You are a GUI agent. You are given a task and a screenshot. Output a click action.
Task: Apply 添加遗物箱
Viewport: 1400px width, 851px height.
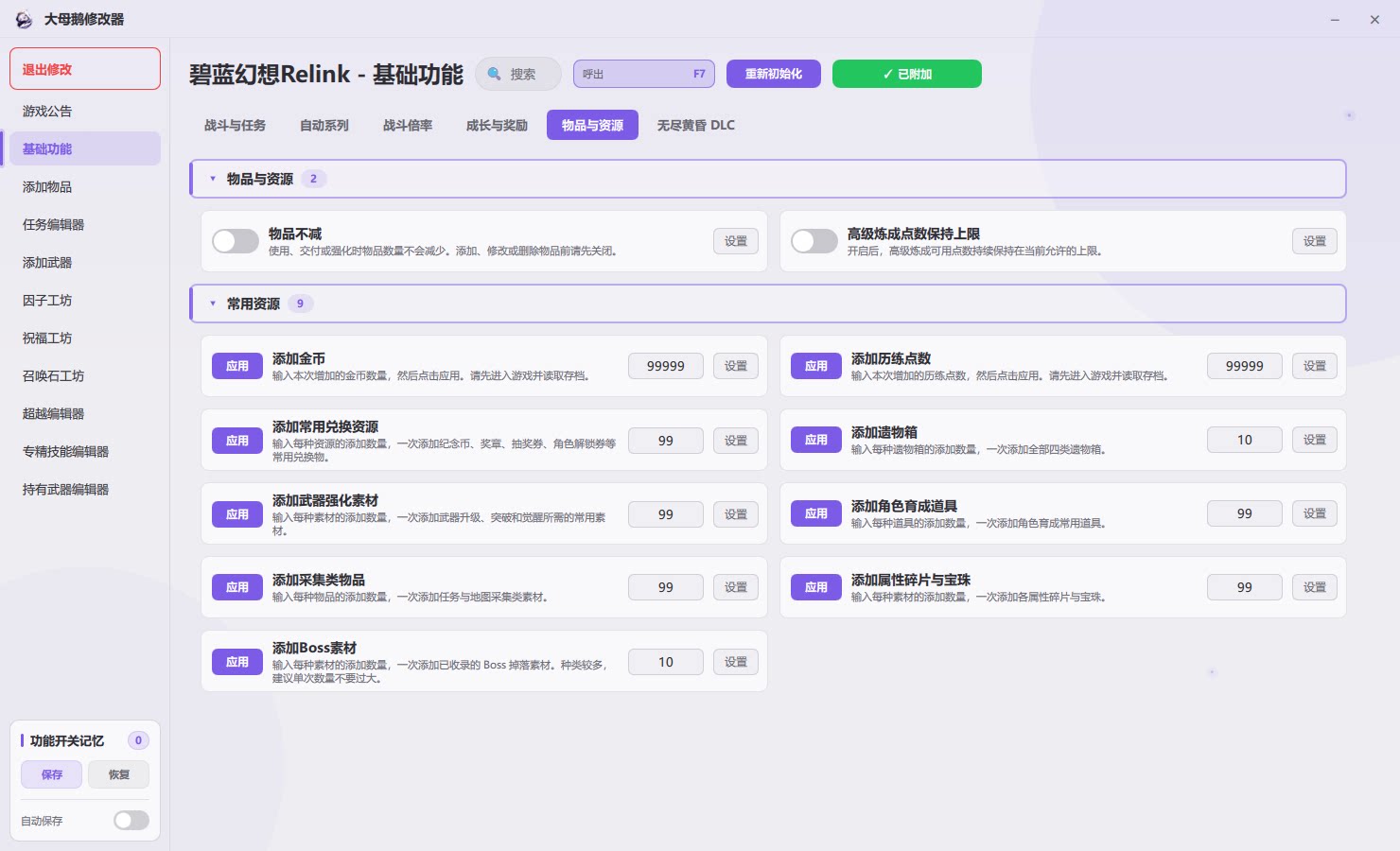816,440
